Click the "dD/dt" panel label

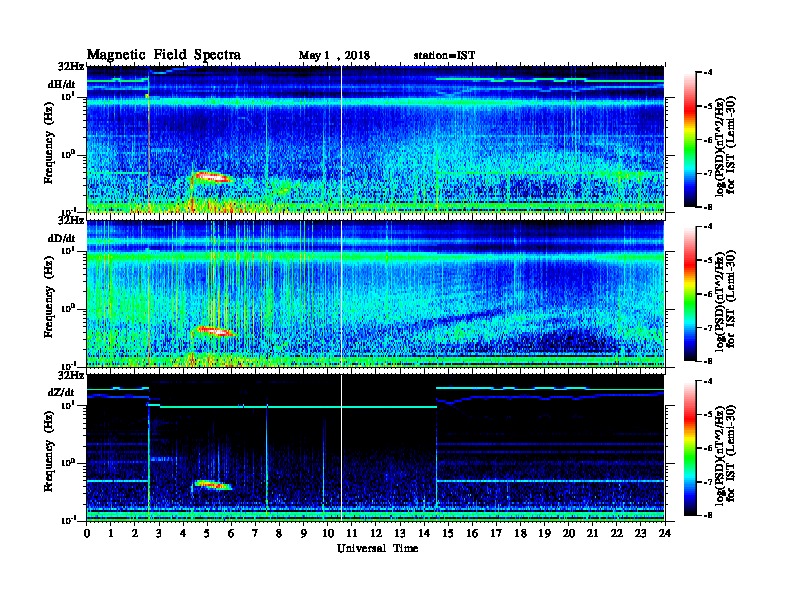click(x=62, y=238)
